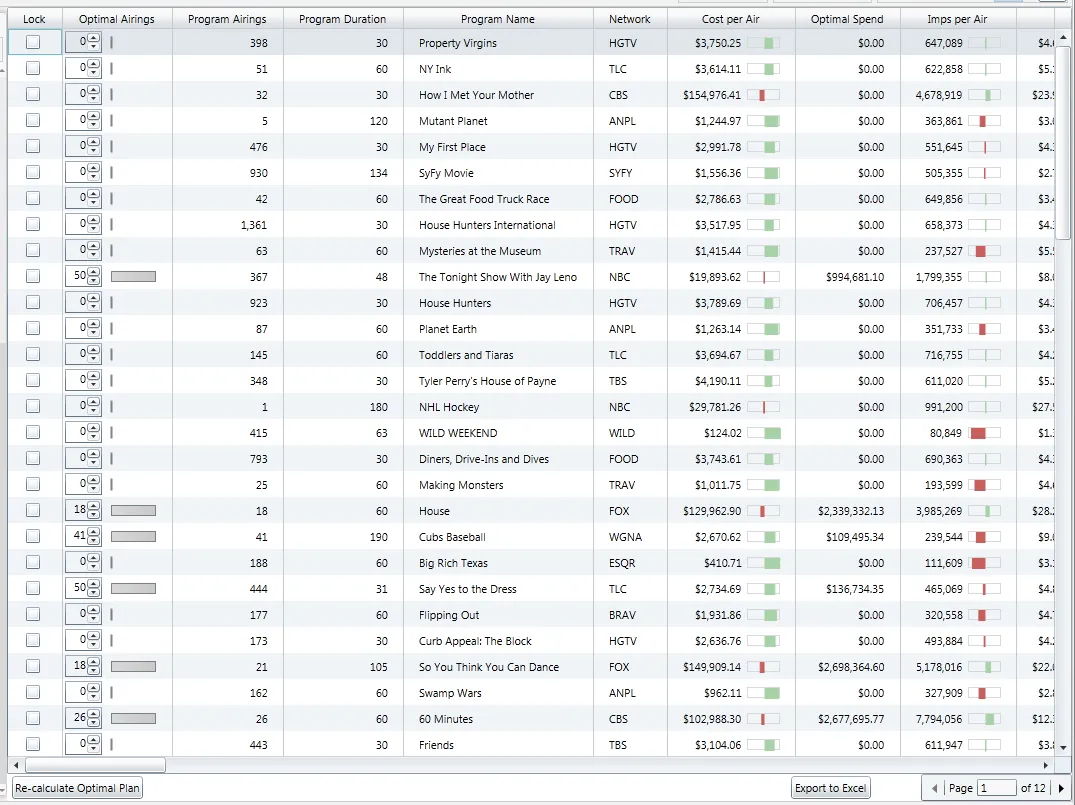
Task: Click the Page number input field
Action: 997,788
